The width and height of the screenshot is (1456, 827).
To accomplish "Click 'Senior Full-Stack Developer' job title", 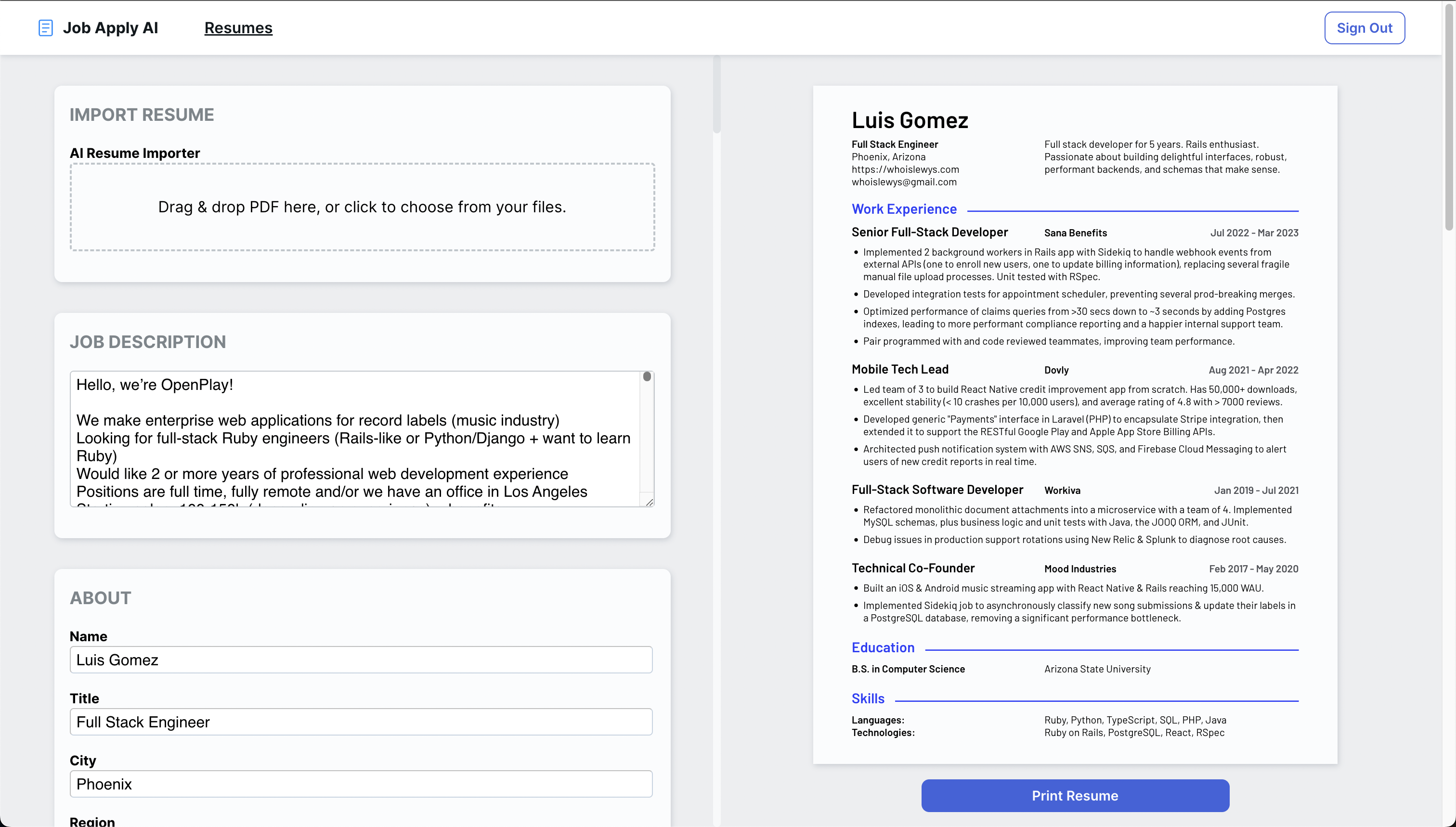I will point(929,232).
